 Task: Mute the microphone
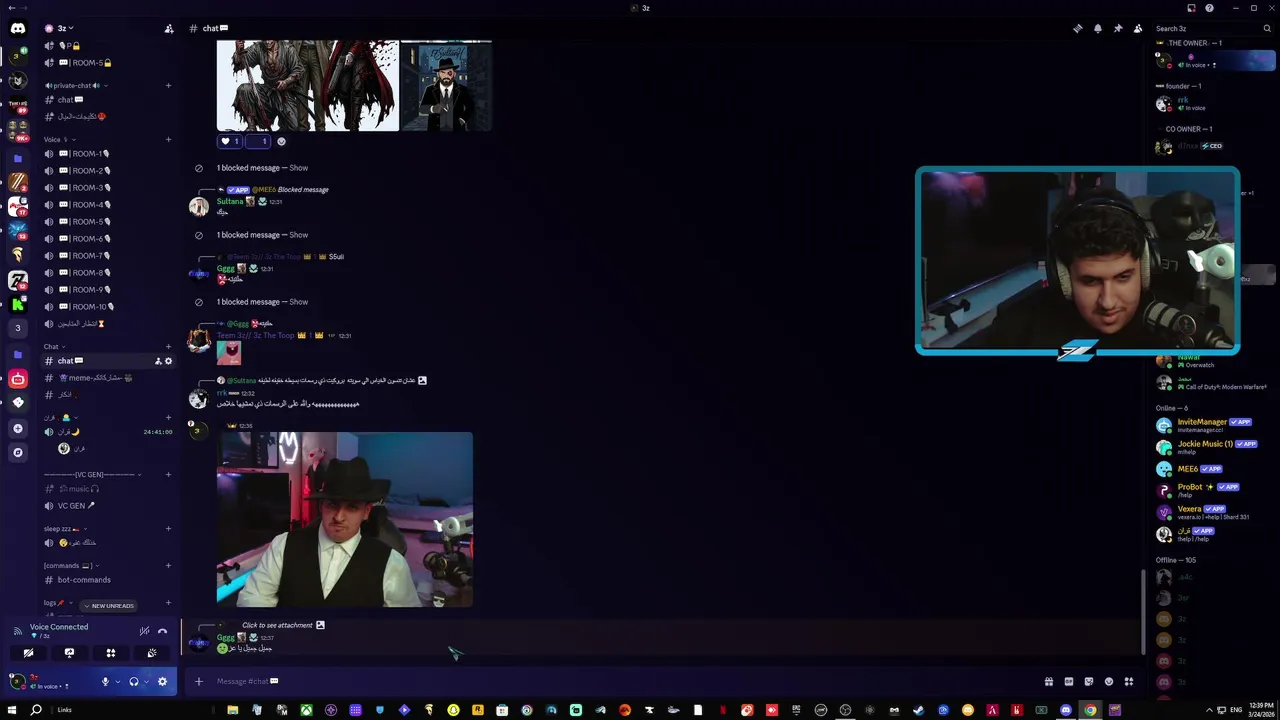click(105, 682)
